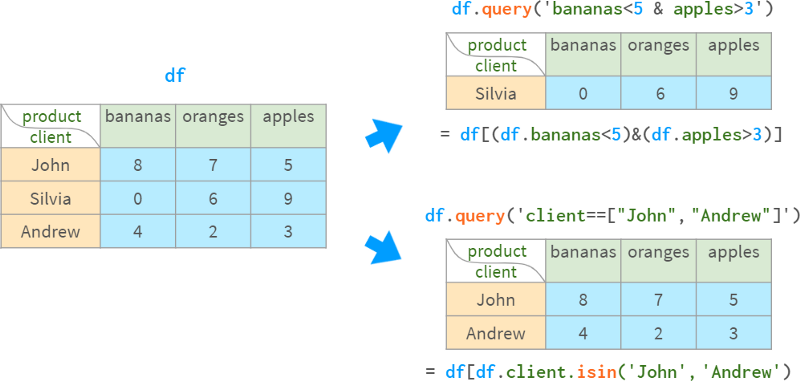Click the bananas<5 & apples>3 query code

[613, 9]
